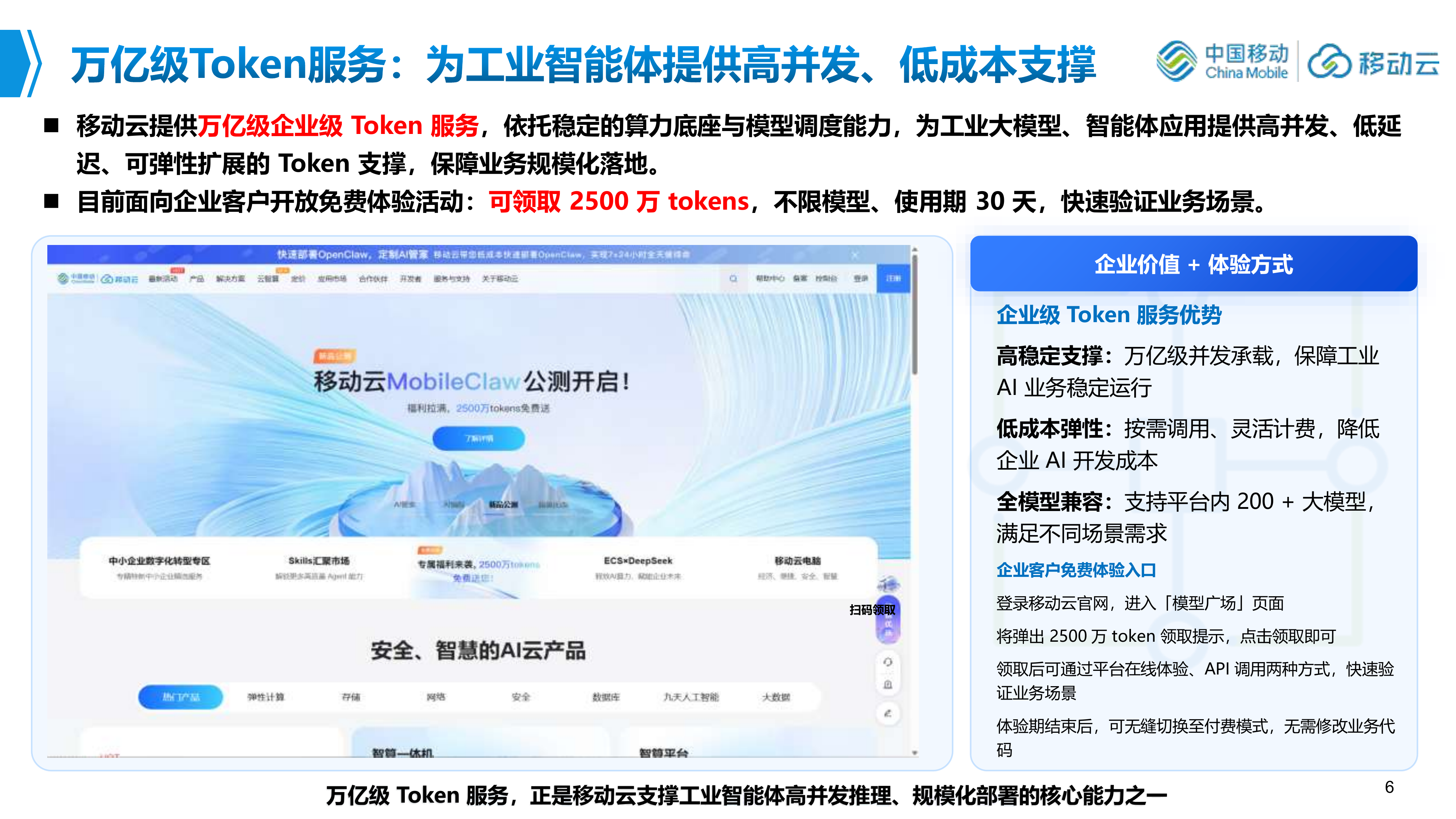Screen dimensions: 1456x819
Task: Select 数据库 category tab
Action: tap(606, 697)
